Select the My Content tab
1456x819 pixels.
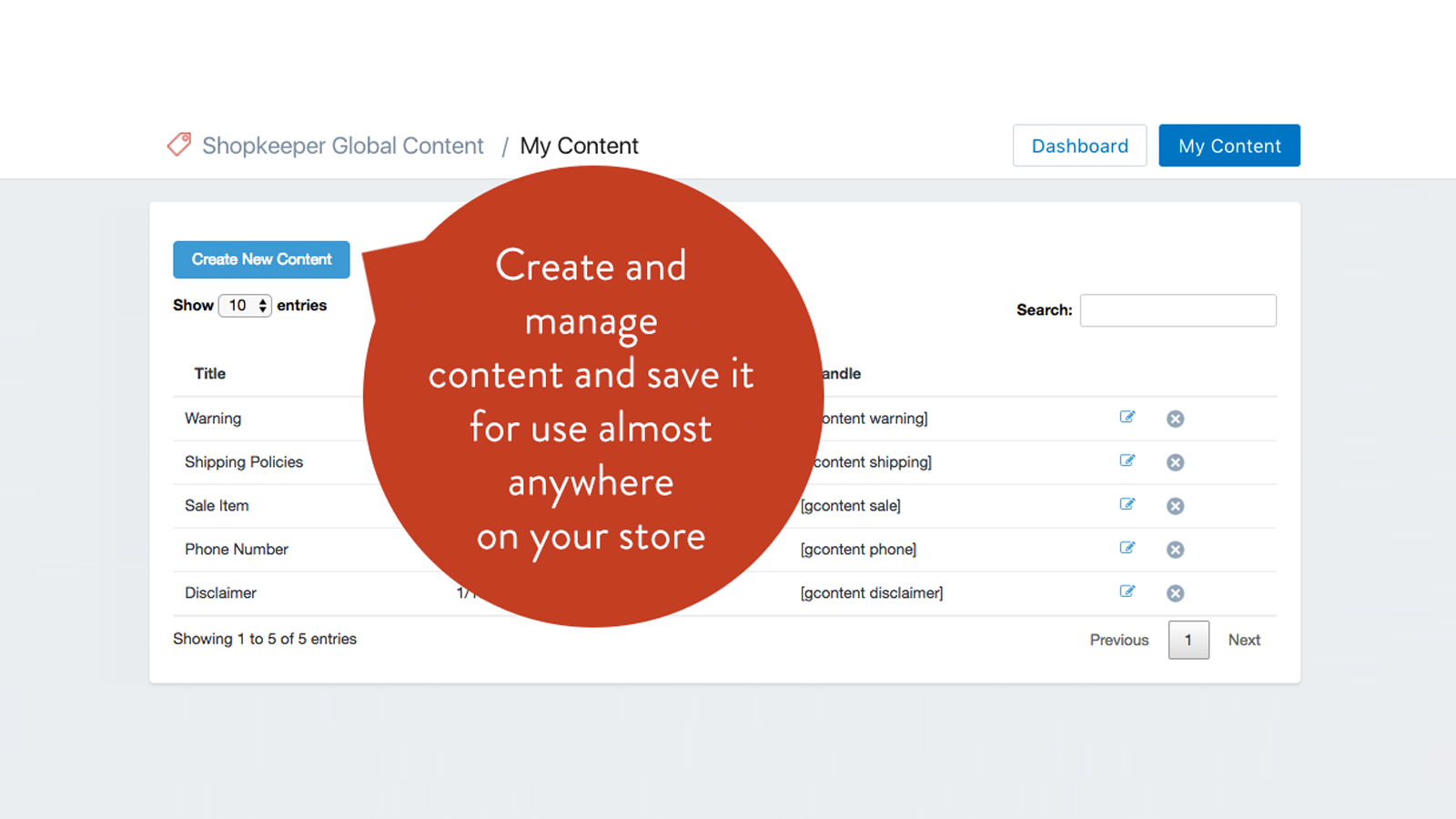coord(1228,146)
